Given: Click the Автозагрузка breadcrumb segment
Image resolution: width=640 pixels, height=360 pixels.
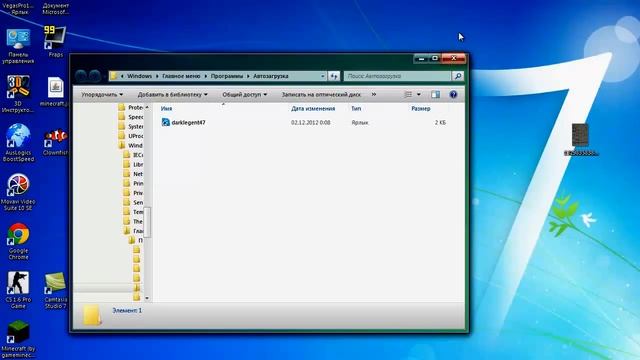Looking at the screenshot, I should point(271,76).
